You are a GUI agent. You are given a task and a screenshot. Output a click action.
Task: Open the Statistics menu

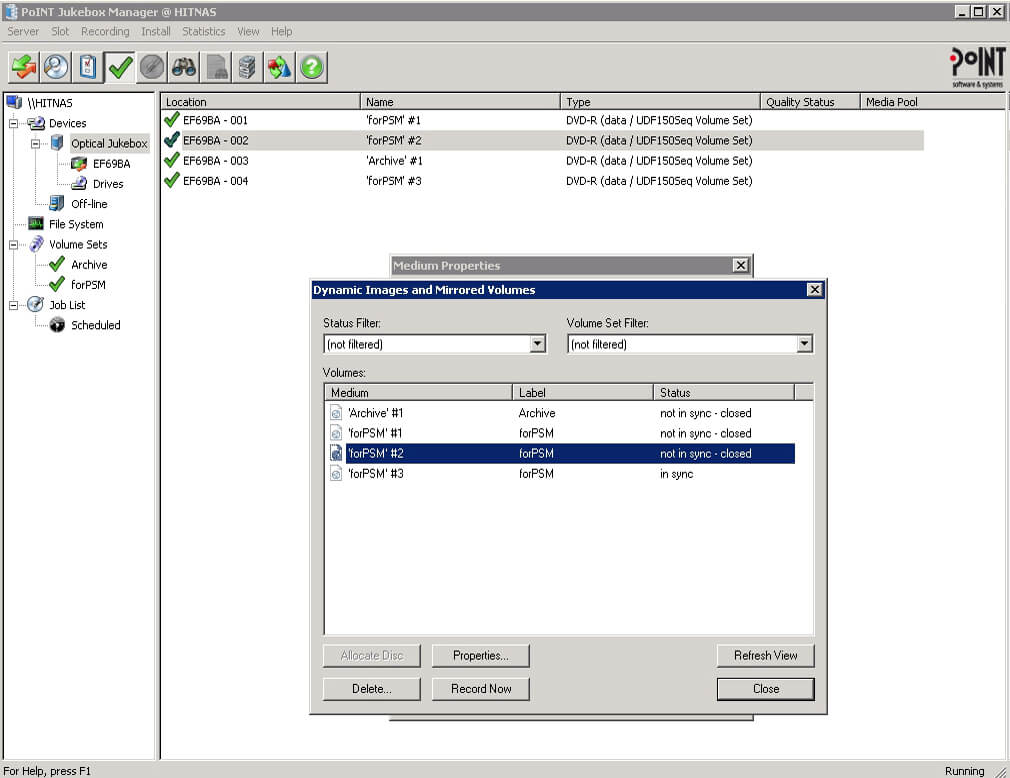(x=204, y=31)
